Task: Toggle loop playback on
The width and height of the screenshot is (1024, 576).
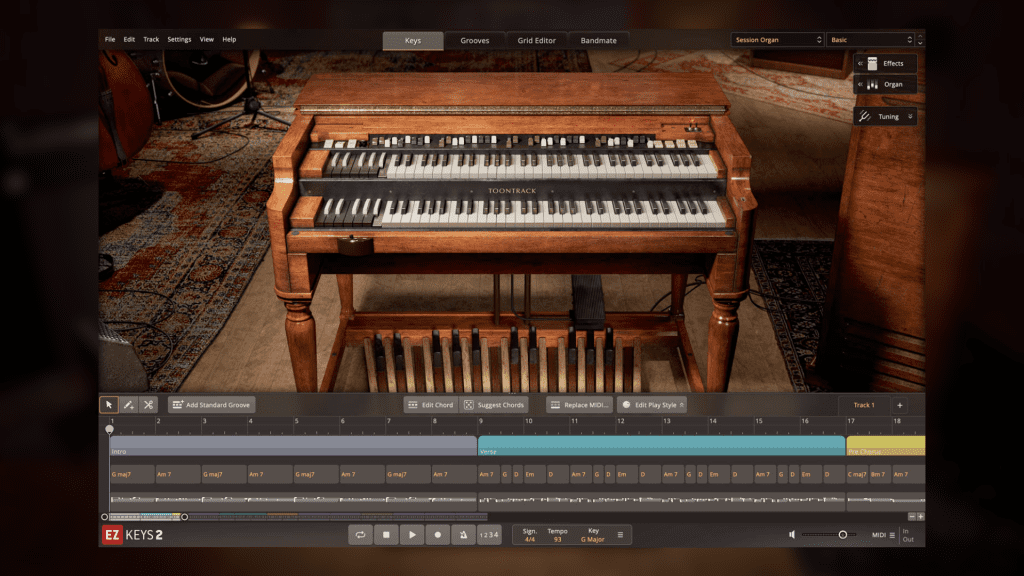Action: (360, 535)
